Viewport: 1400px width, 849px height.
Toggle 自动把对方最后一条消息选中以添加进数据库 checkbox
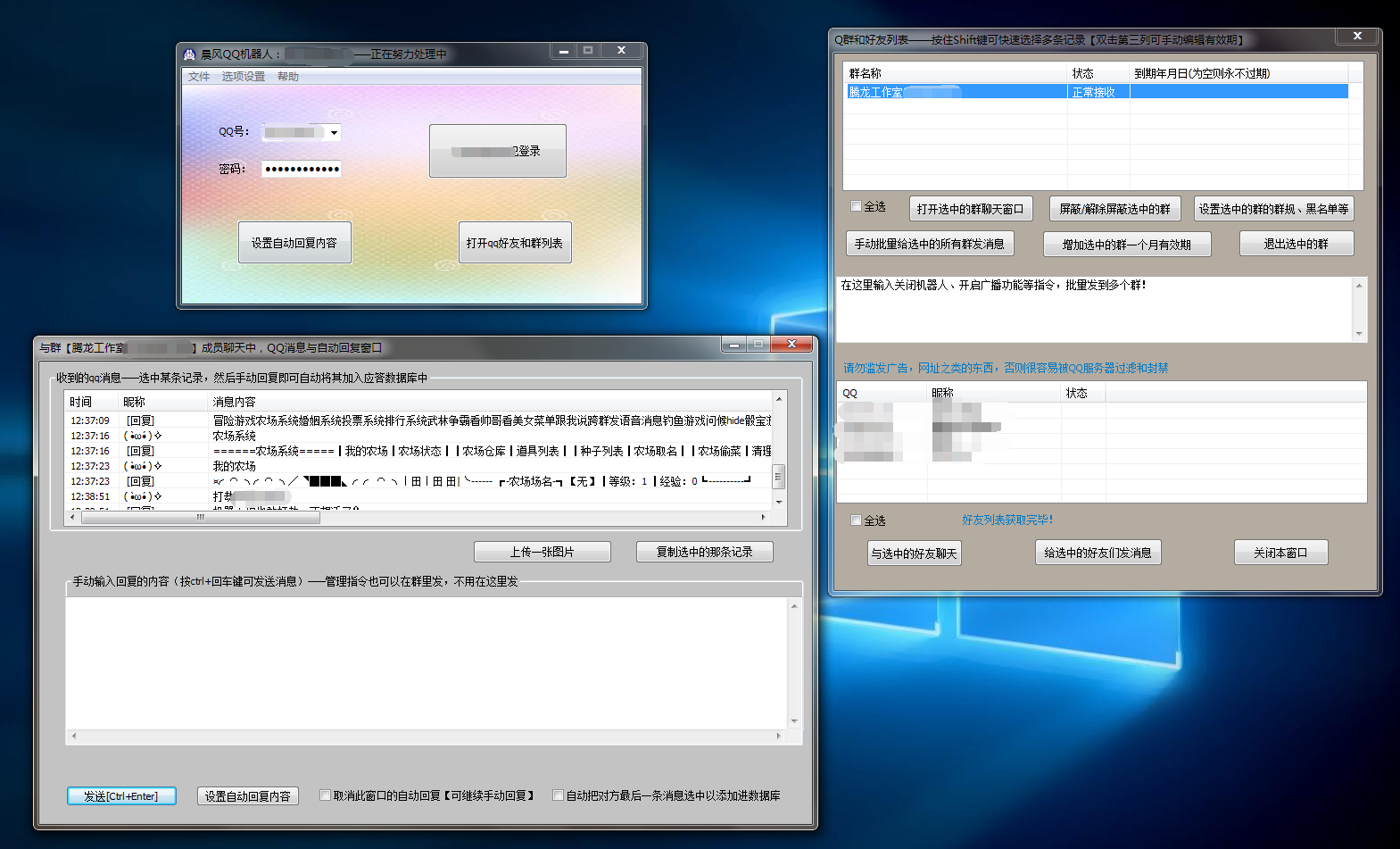558,795
